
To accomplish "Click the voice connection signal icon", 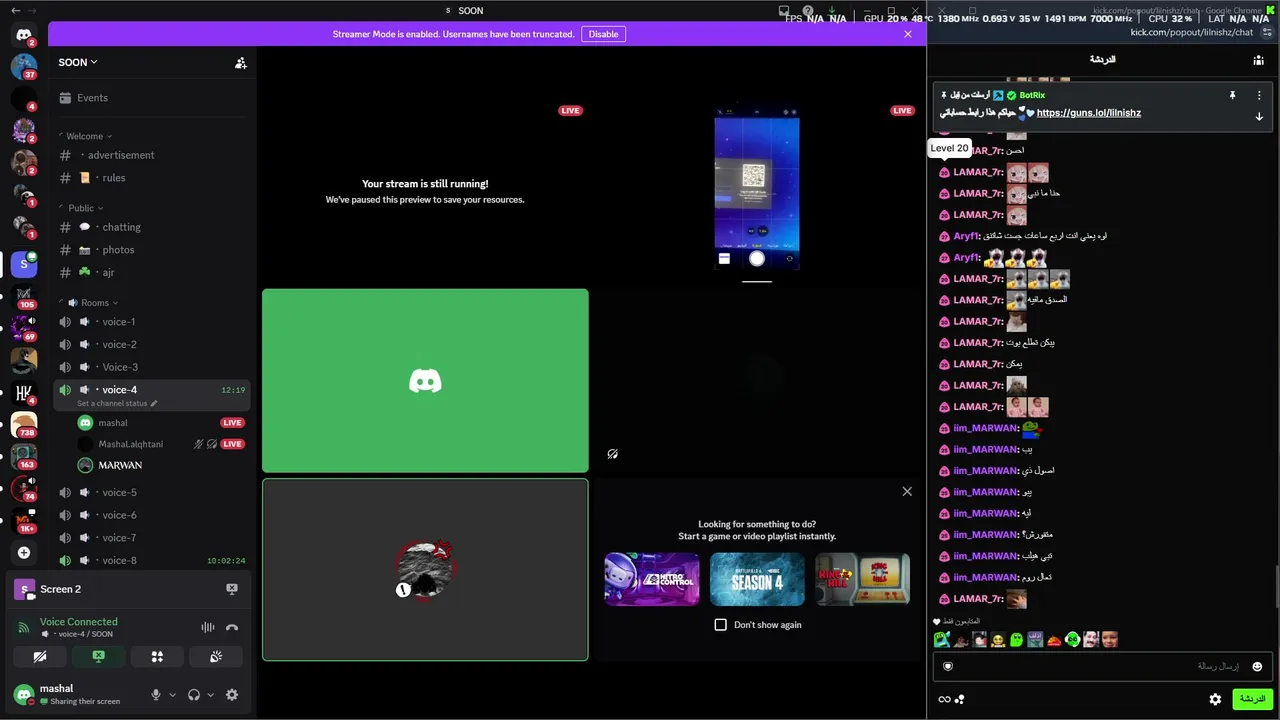I will (x=24, y=628).
